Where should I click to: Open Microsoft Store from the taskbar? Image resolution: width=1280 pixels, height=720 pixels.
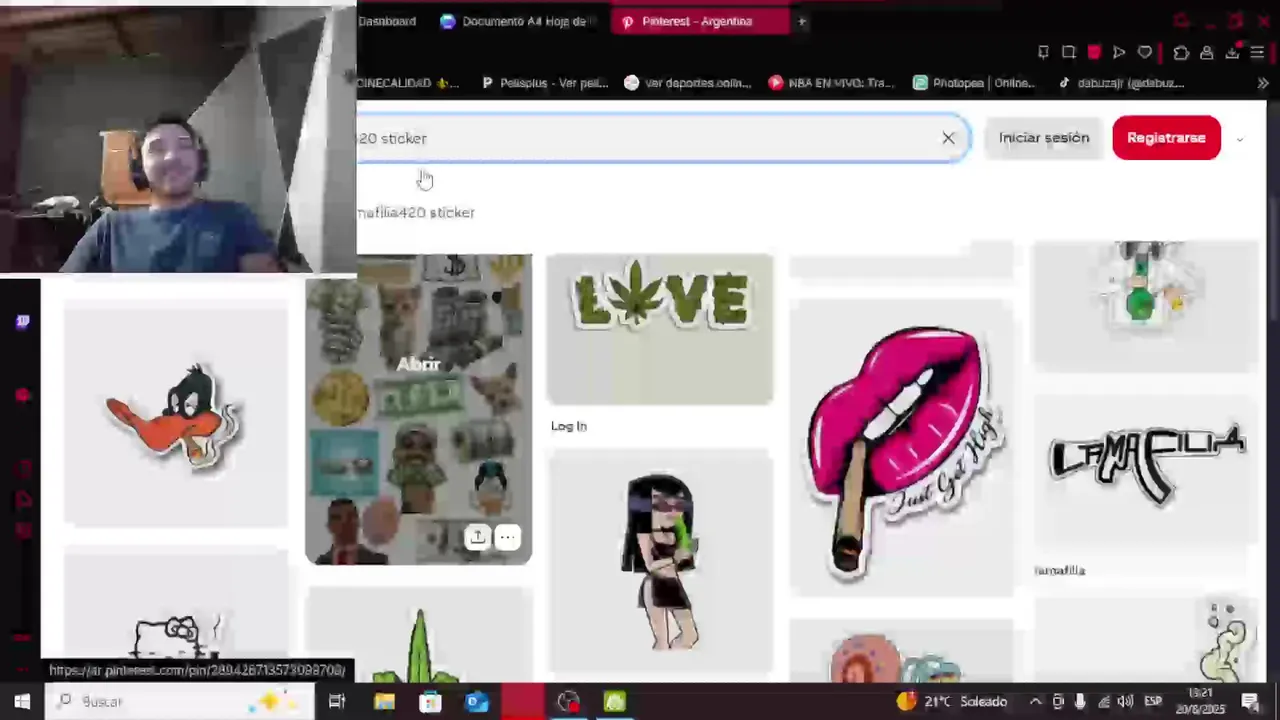pyautogui.click(x=430, y=701)
